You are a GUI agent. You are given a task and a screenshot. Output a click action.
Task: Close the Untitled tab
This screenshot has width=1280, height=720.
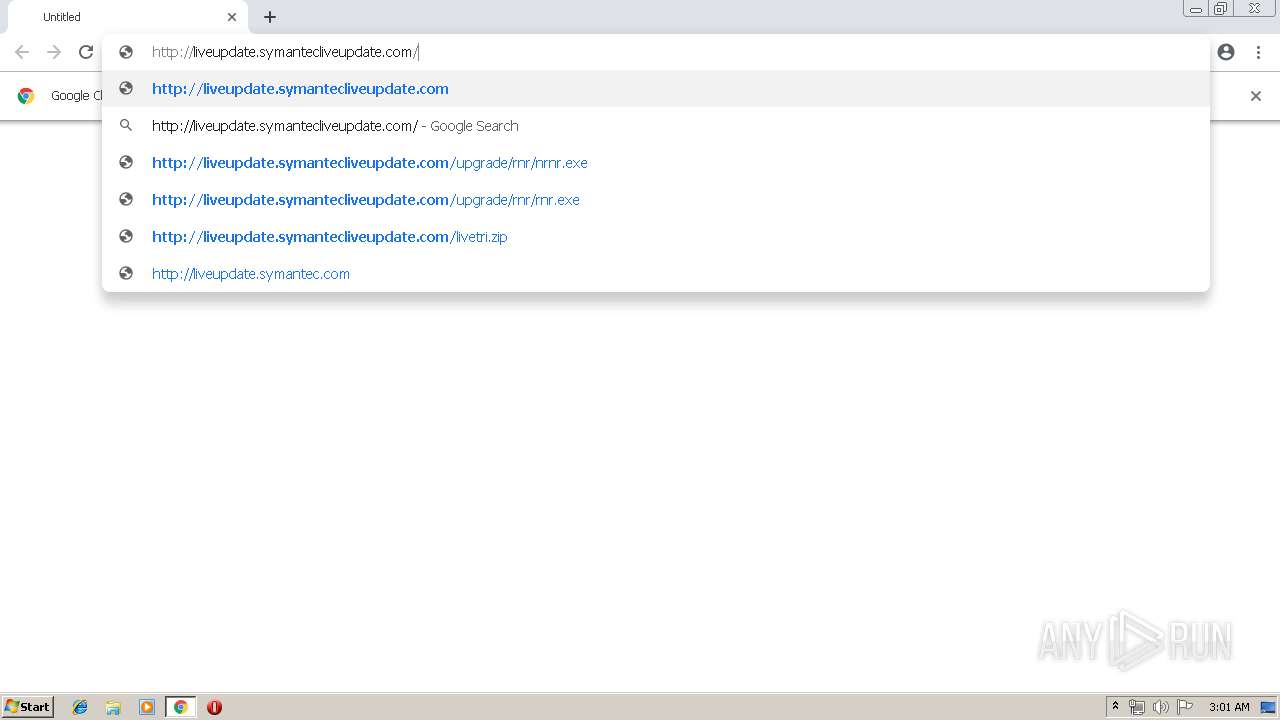(232, 17)
